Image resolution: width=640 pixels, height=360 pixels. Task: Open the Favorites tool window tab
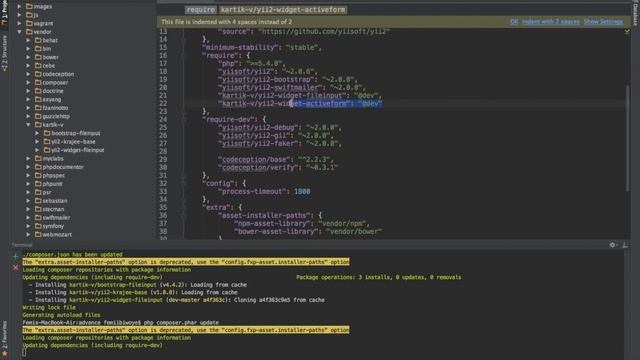[4, 338]
